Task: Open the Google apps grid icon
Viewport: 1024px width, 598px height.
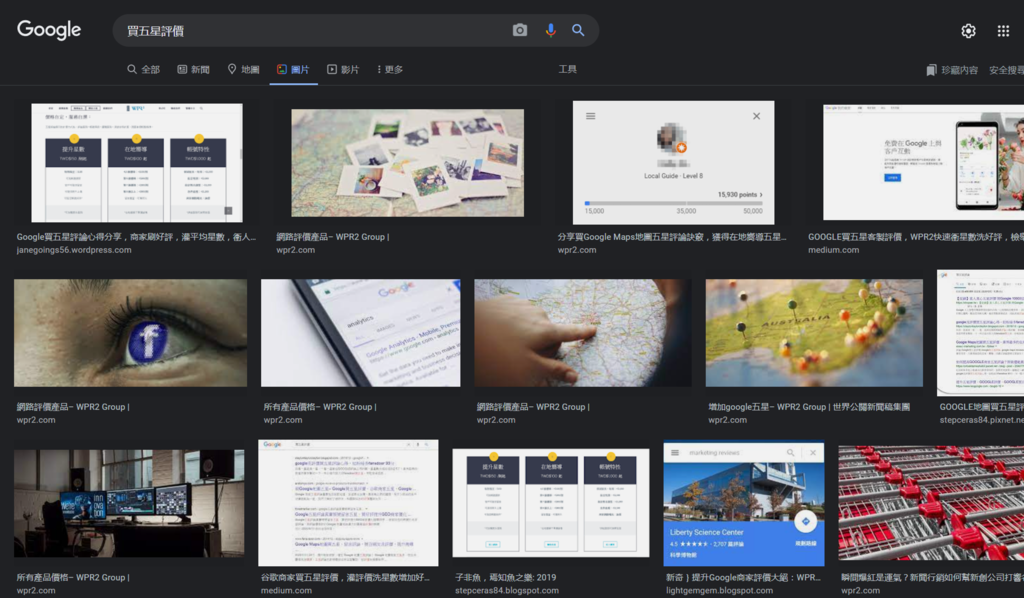Action: pos(1003,31)
